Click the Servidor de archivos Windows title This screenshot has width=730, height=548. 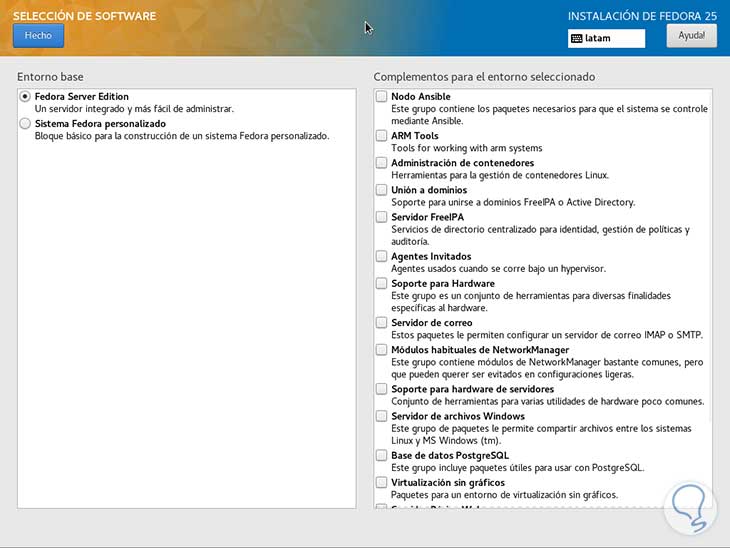458,416
